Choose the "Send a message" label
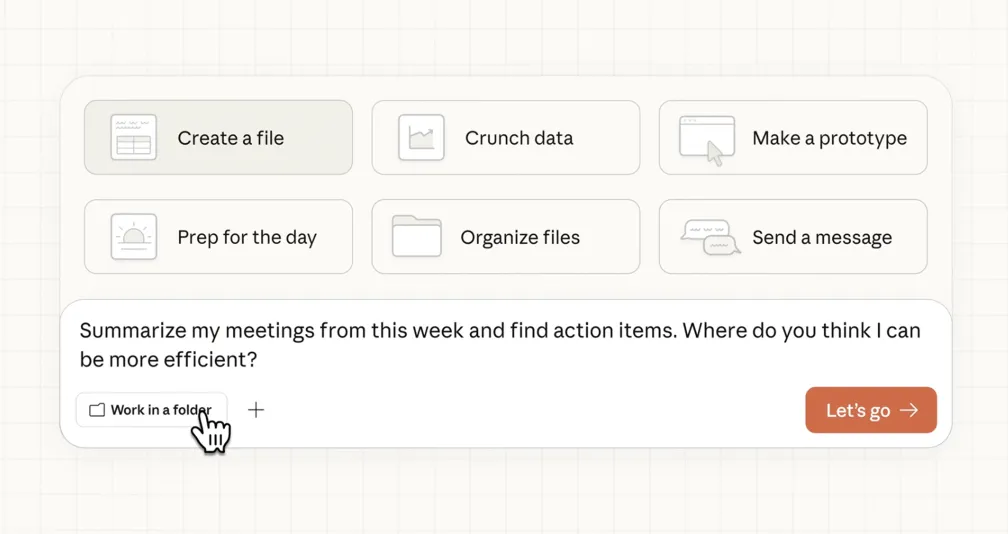The image size is (1008, 534). pos(822,238)
